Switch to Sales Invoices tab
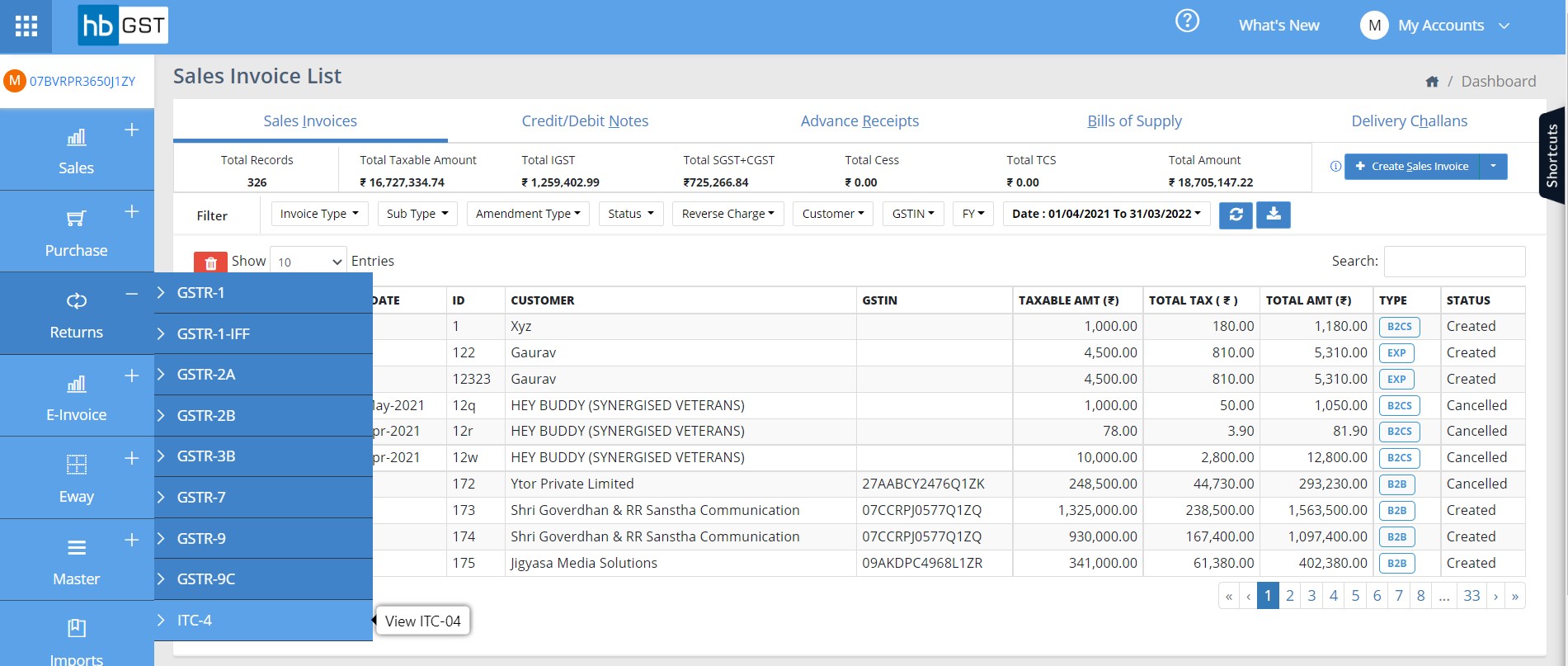 [310, 121]
